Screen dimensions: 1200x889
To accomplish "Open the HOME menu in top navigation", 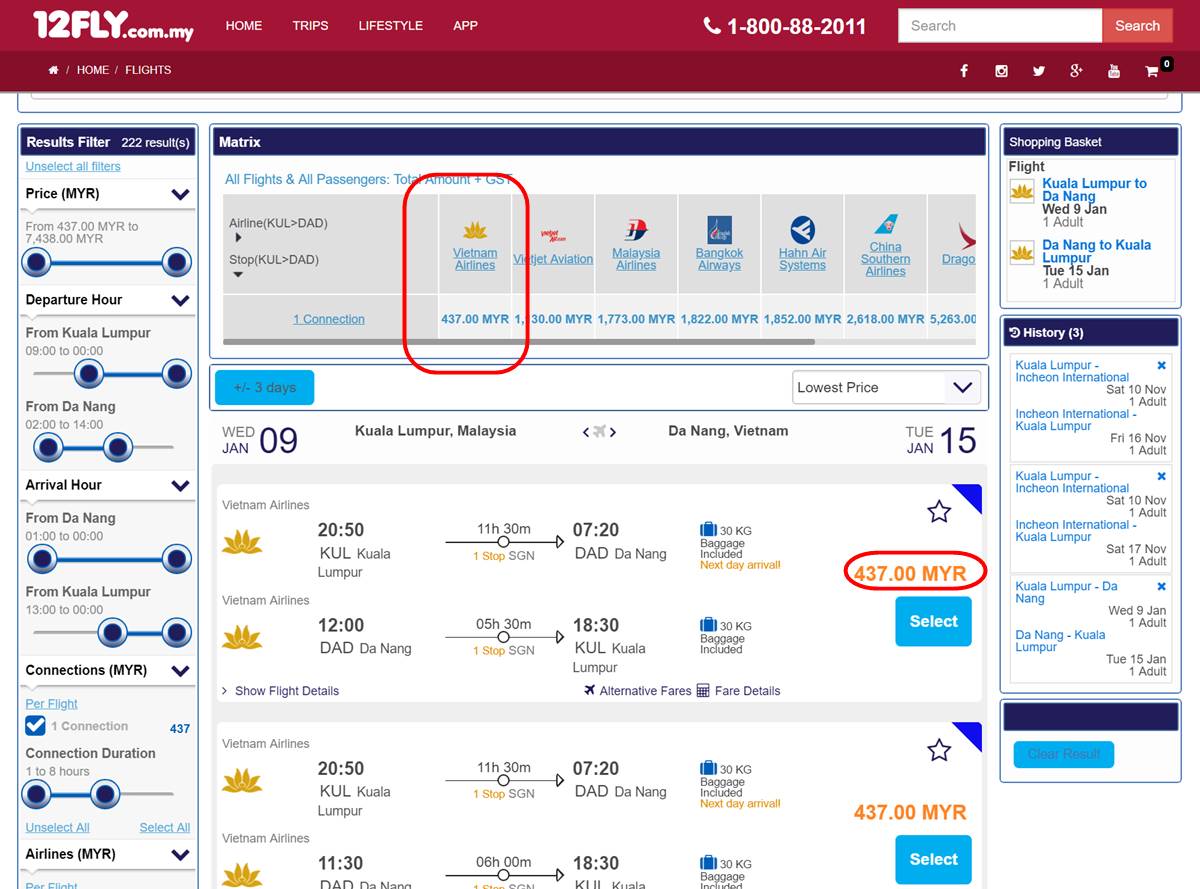I will point(244,26).
